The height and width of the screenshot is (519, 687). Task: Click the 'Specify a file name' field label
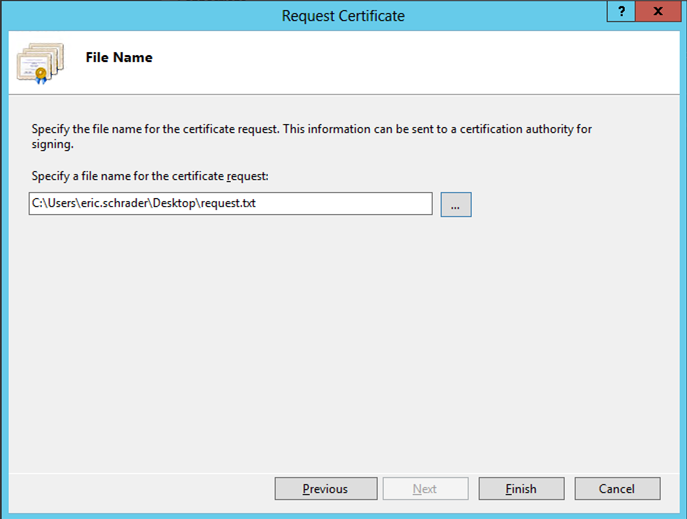click(x=150, y=176)
